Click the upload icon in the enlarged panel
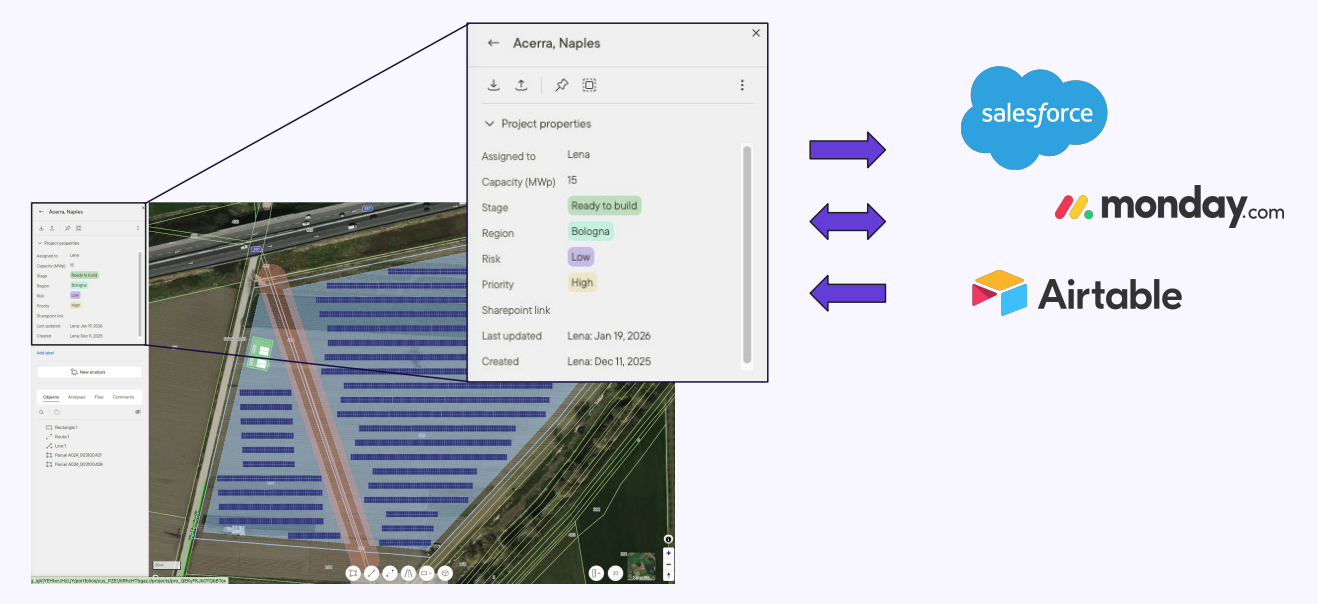The width and height of the screenshot is (1318, 604). point(521,85)
